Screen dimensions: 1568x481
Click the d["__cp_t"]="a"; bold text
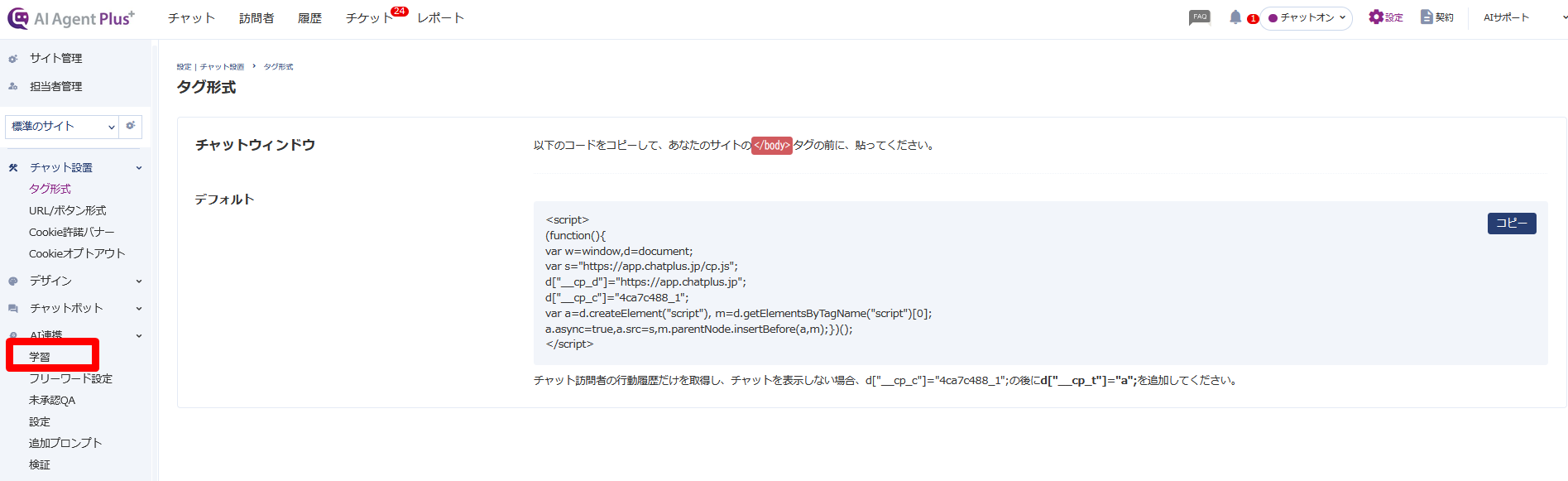[1088, 381]
